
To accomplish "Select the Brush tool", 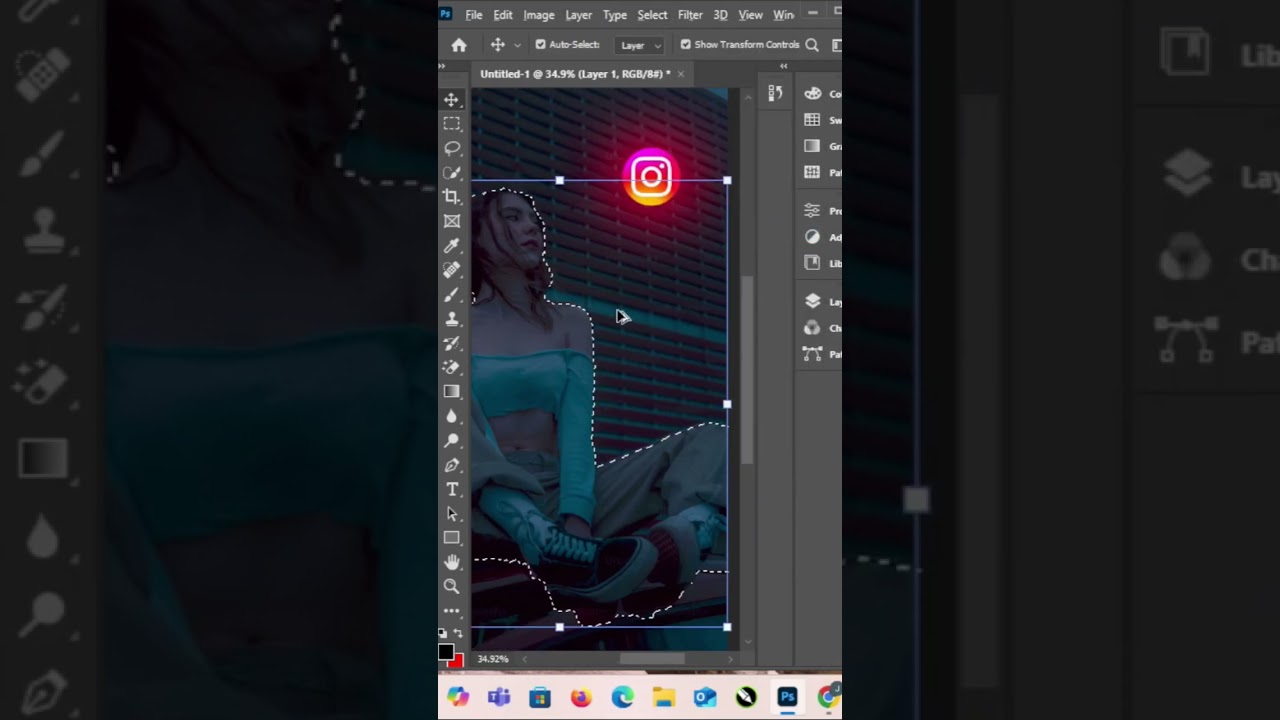I will (452, 294).
